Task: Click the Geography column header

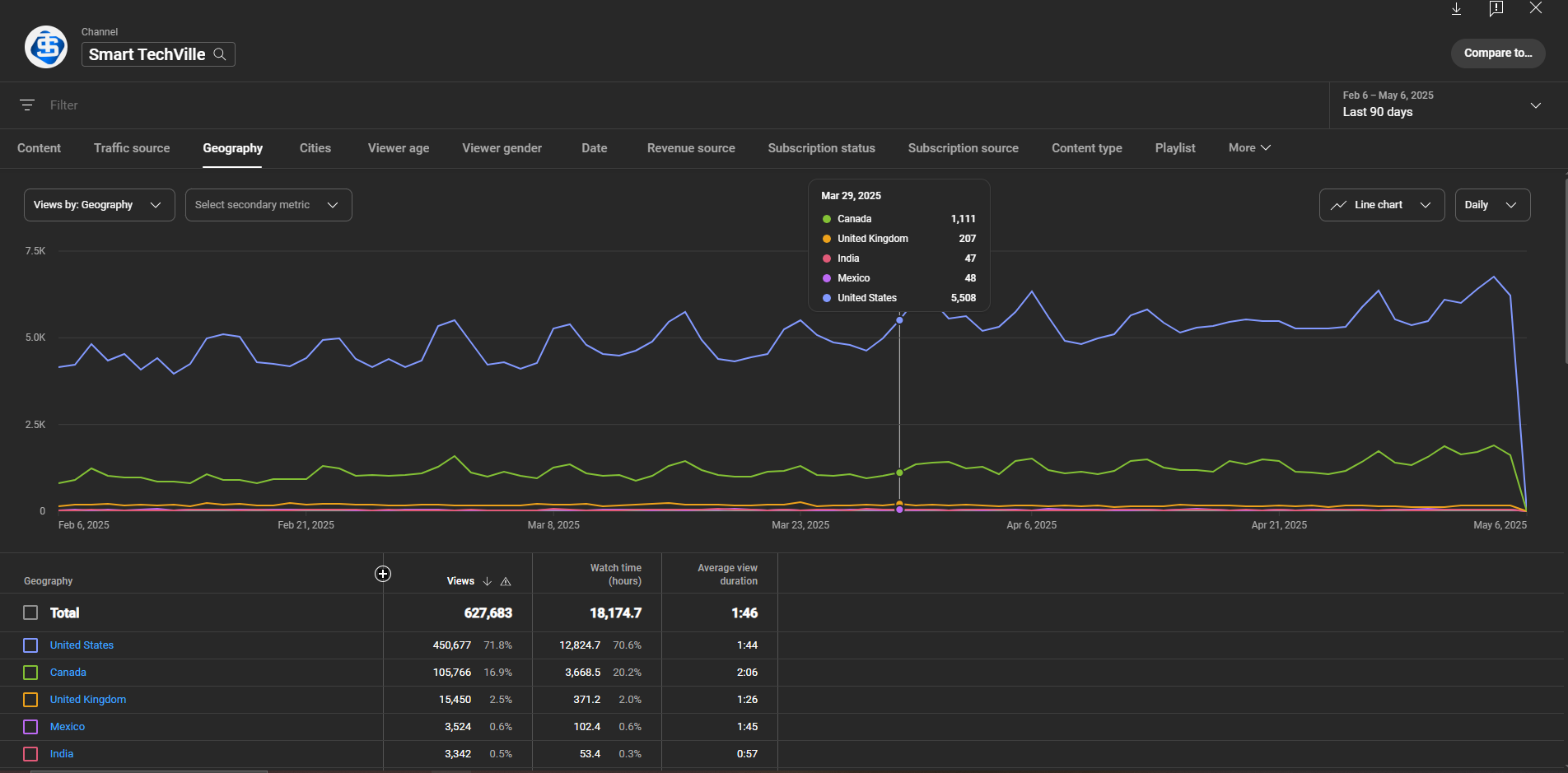Action: [49, 581]
